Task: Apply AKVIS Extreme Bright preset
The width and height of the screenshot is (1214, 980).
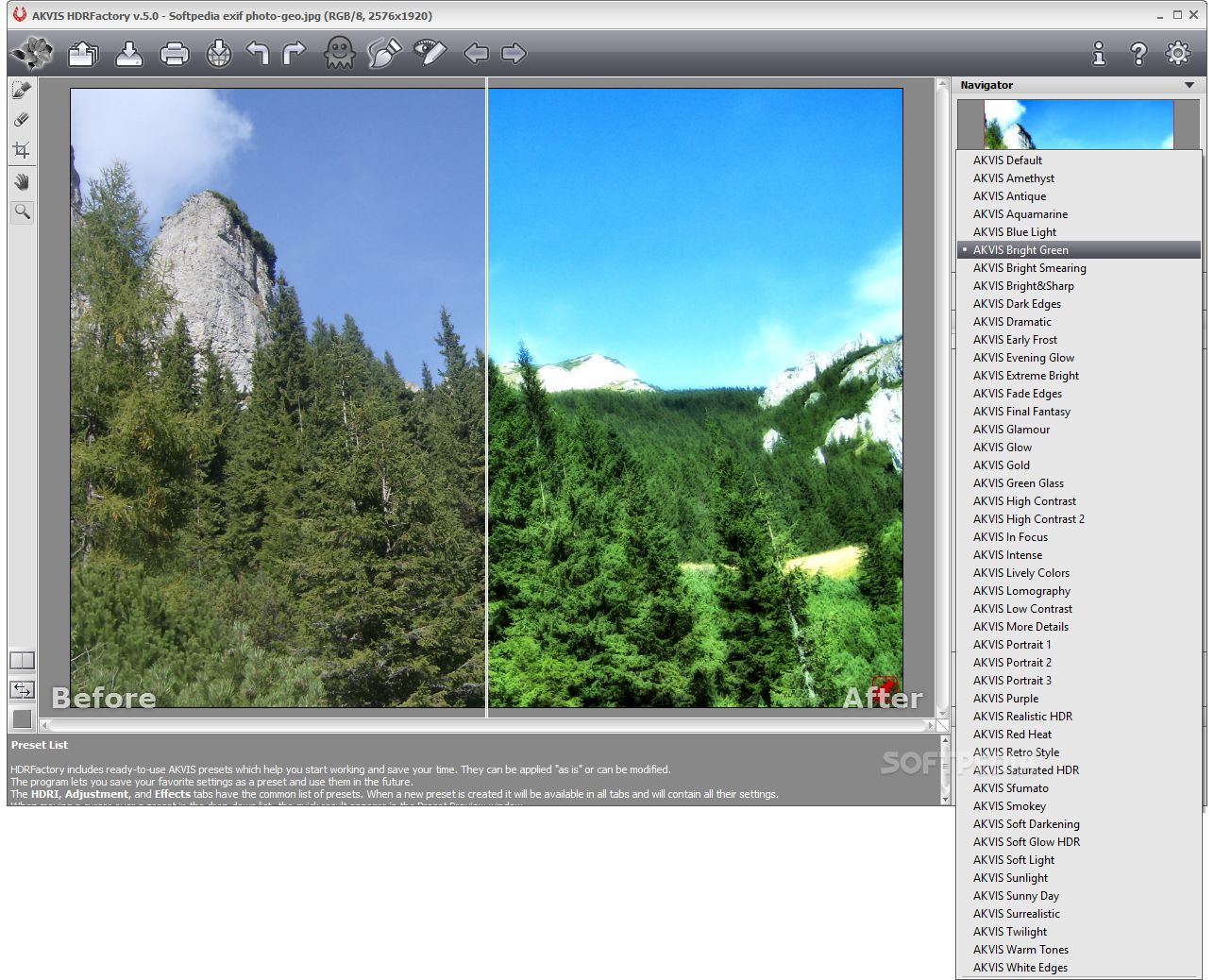Action: [1079, 376]
